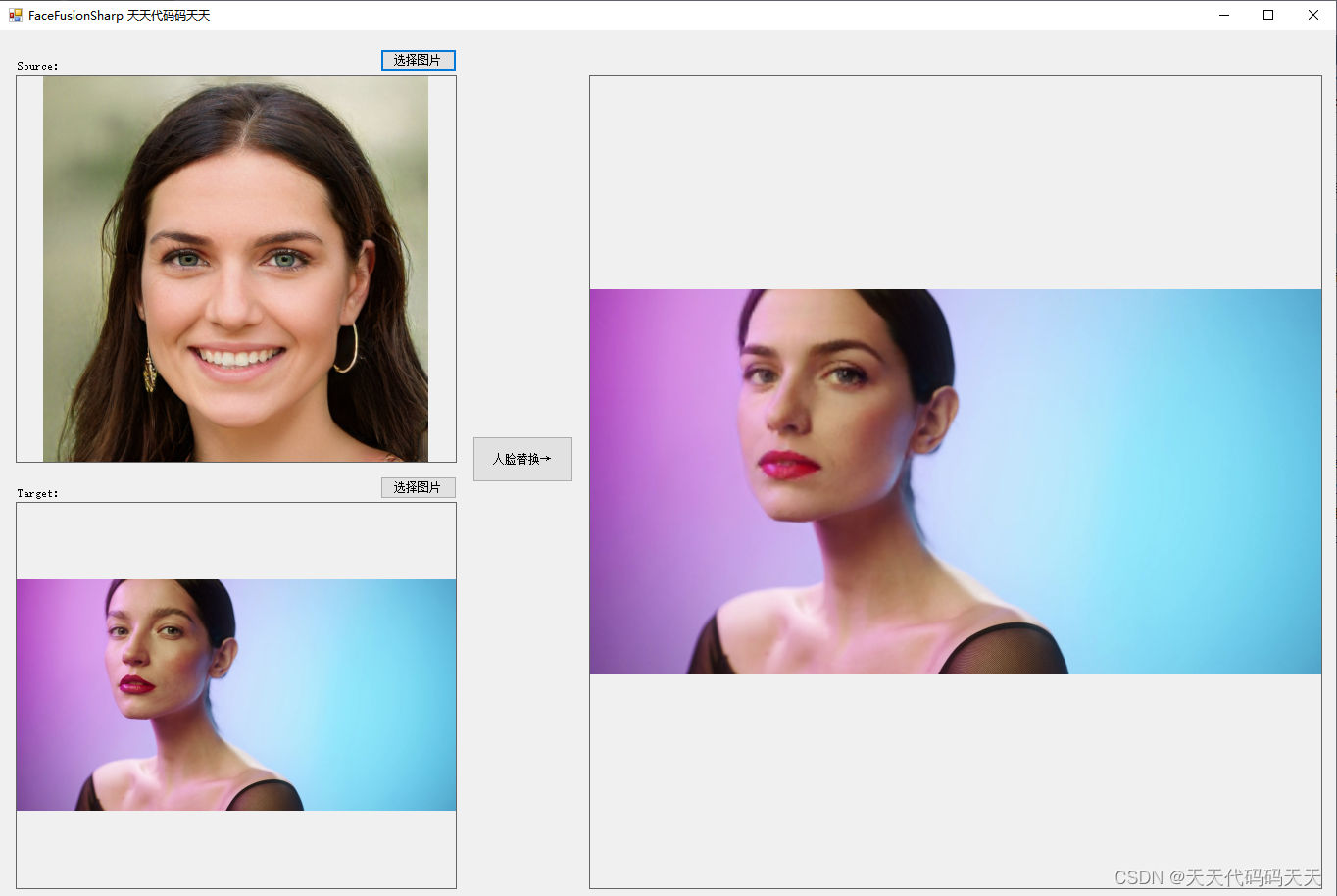The image size is (1337, 896).
Task: Click the 选择图片 button for Source
Action: click(418, 60)
